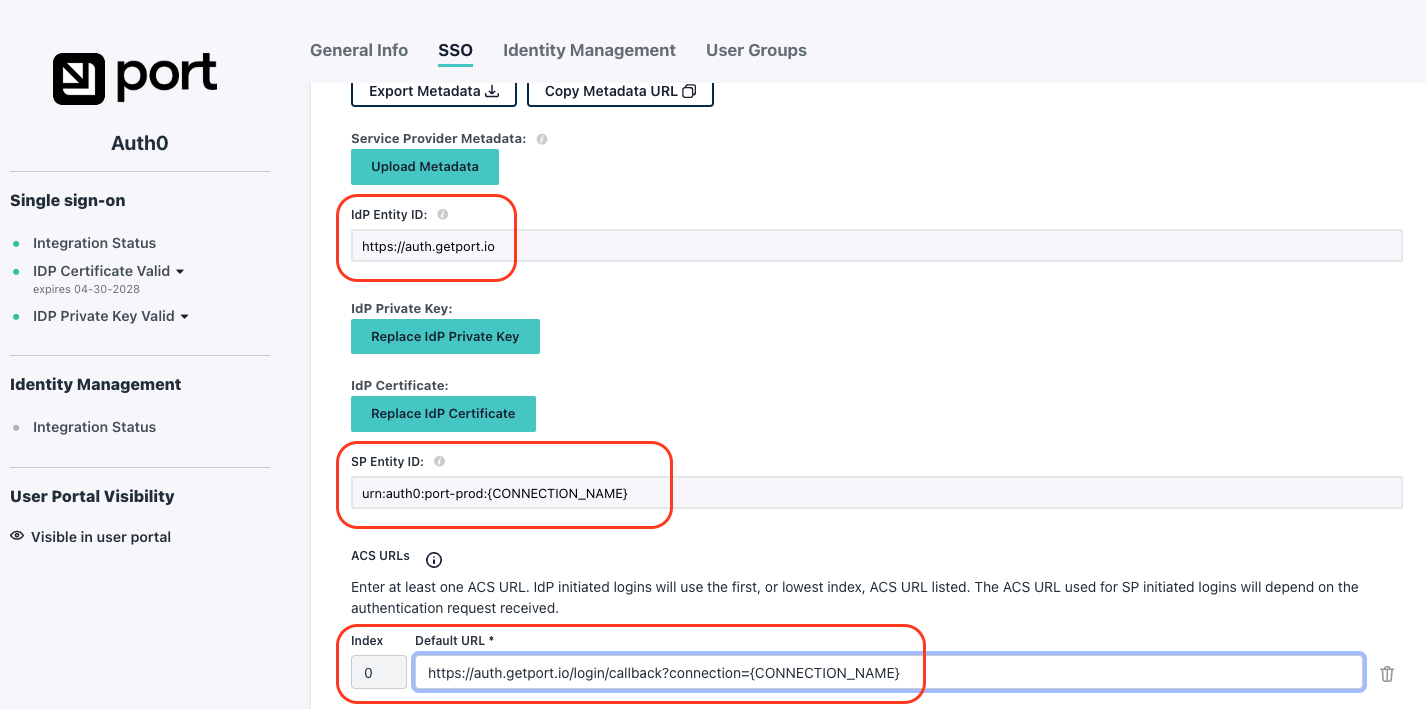Viewport: 1426px width, 709px height.
Task: Click the Default URL input field
Action: (888, 672)
